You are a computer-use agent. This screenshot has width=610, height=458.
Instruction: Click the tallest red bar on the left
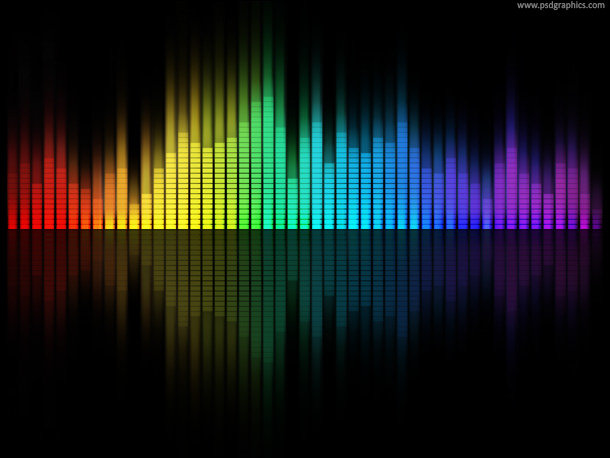(49, 192)
